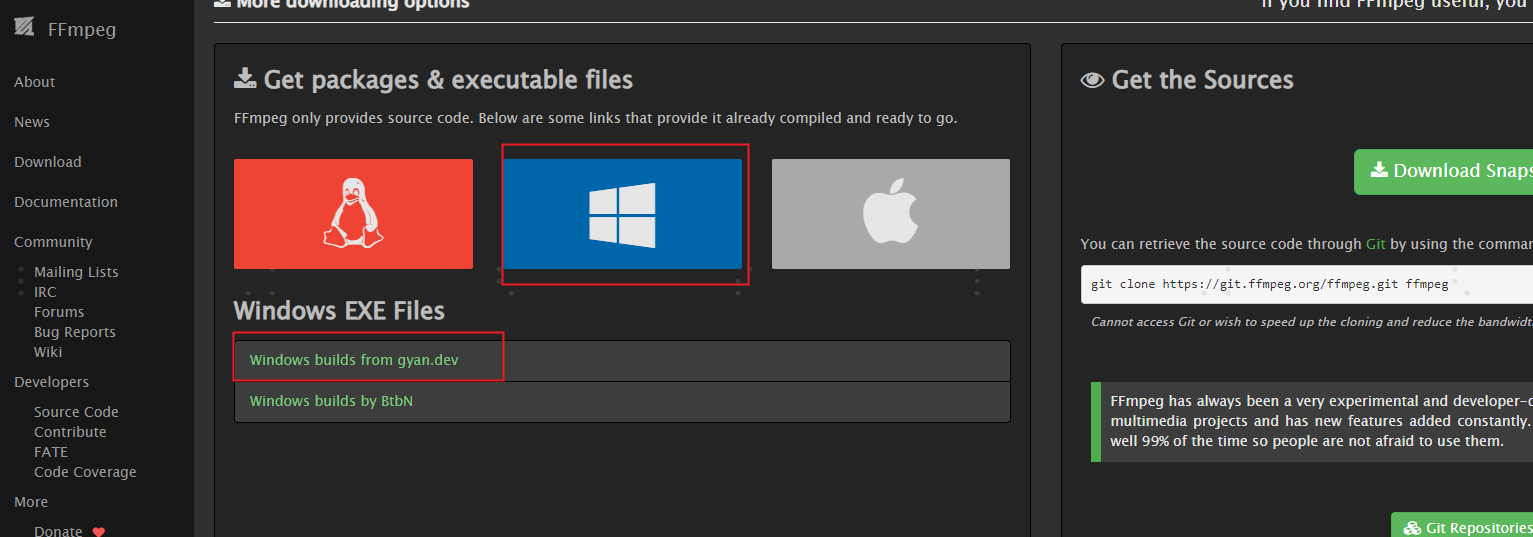Select the Linux penguin packages tile
This screenshot has height=537, width=1533.
click(x=353, y=214)
